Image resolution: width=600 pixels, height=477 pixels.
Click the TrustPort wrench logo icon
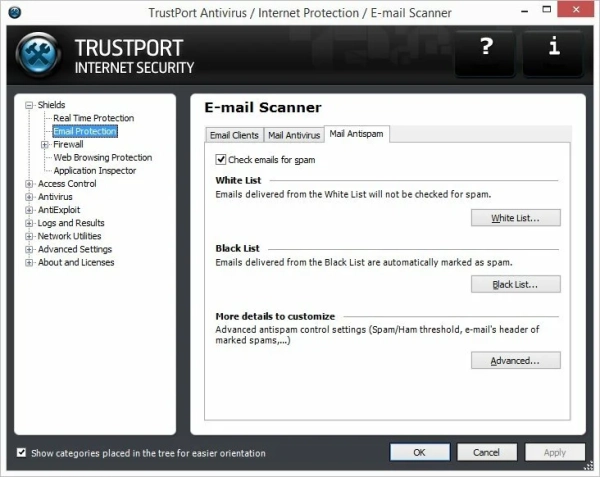click(39, 54)
